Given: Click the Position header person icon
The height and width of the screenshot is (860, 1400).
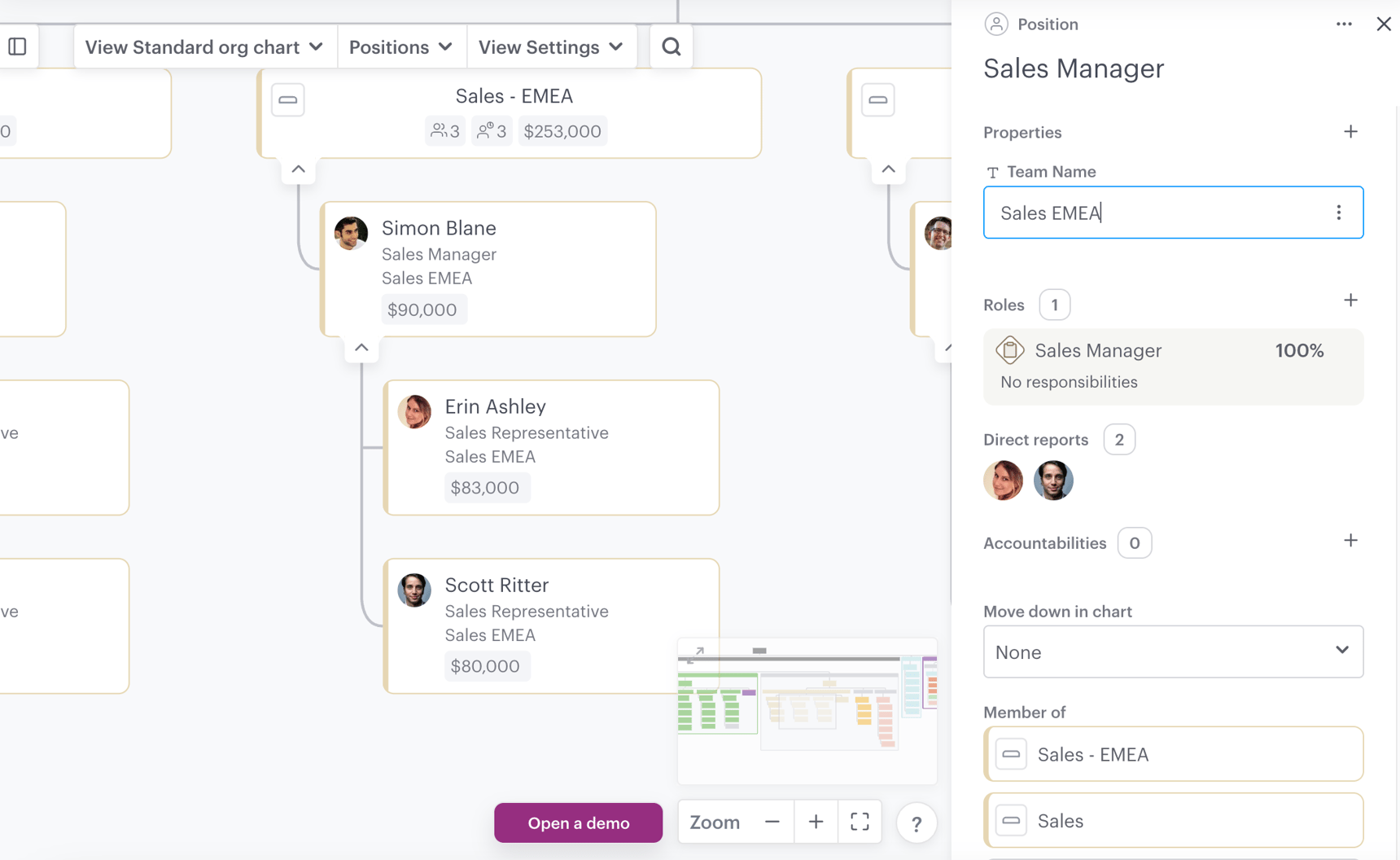Looking at the screenshot, I should [996, 24].
